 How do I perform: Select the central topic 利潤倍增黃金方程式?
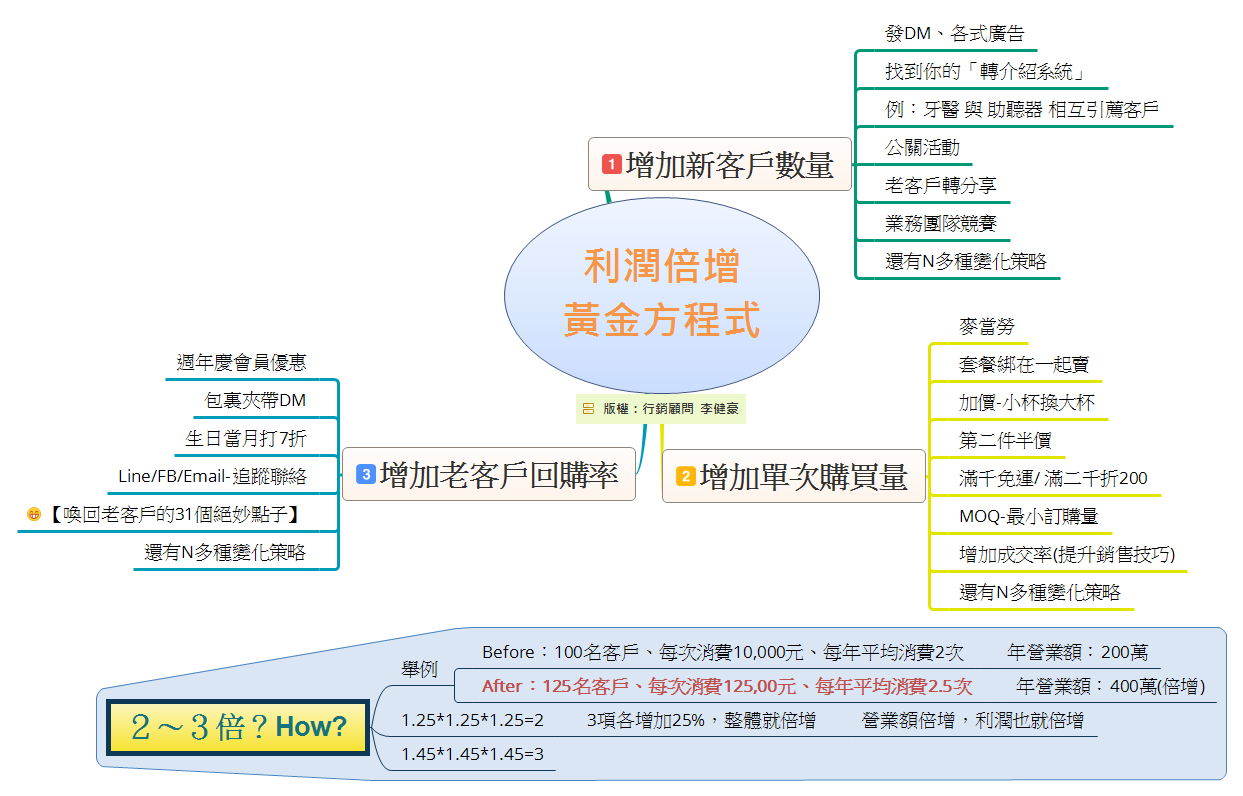[x=662, y=295]
